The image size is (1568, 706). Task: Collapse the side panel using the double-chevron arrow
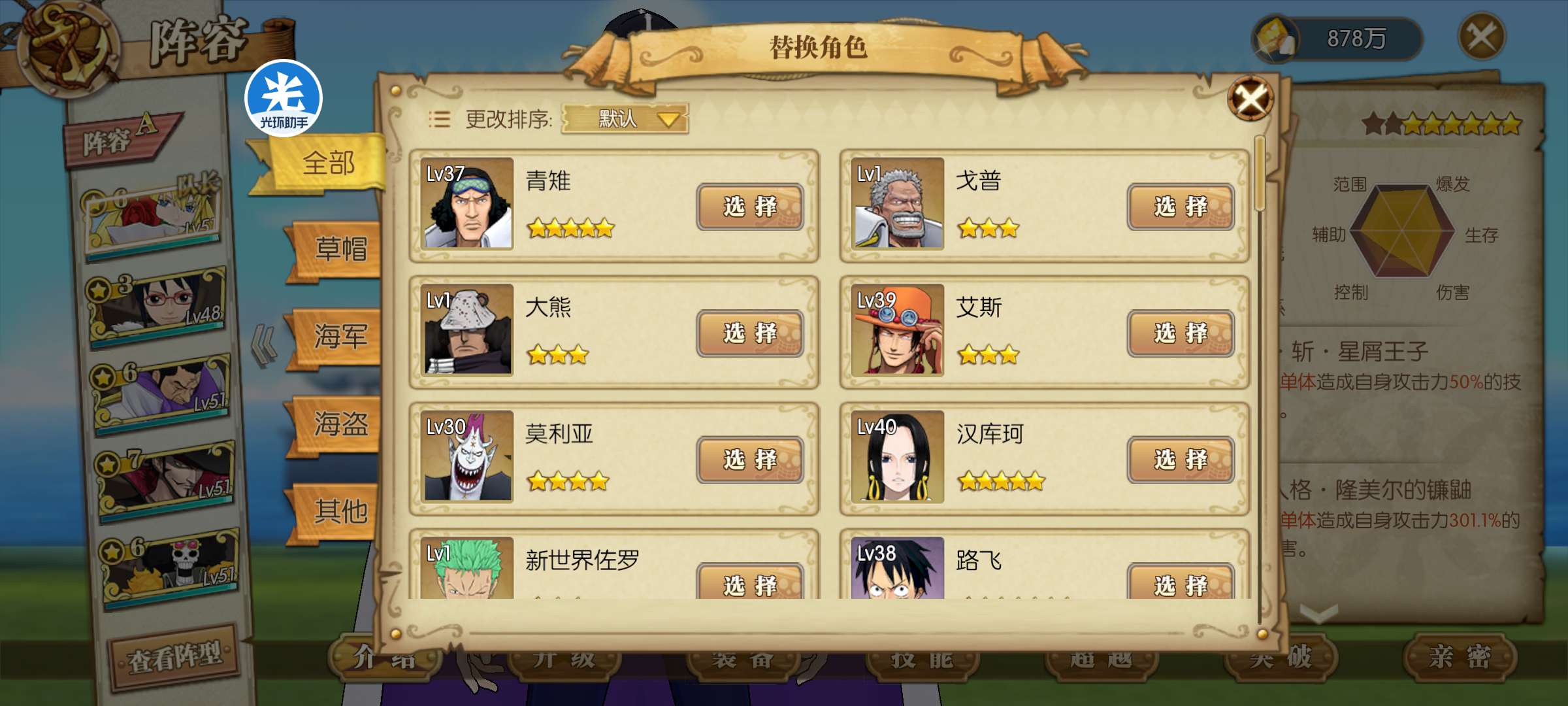(x=265, y=345)
